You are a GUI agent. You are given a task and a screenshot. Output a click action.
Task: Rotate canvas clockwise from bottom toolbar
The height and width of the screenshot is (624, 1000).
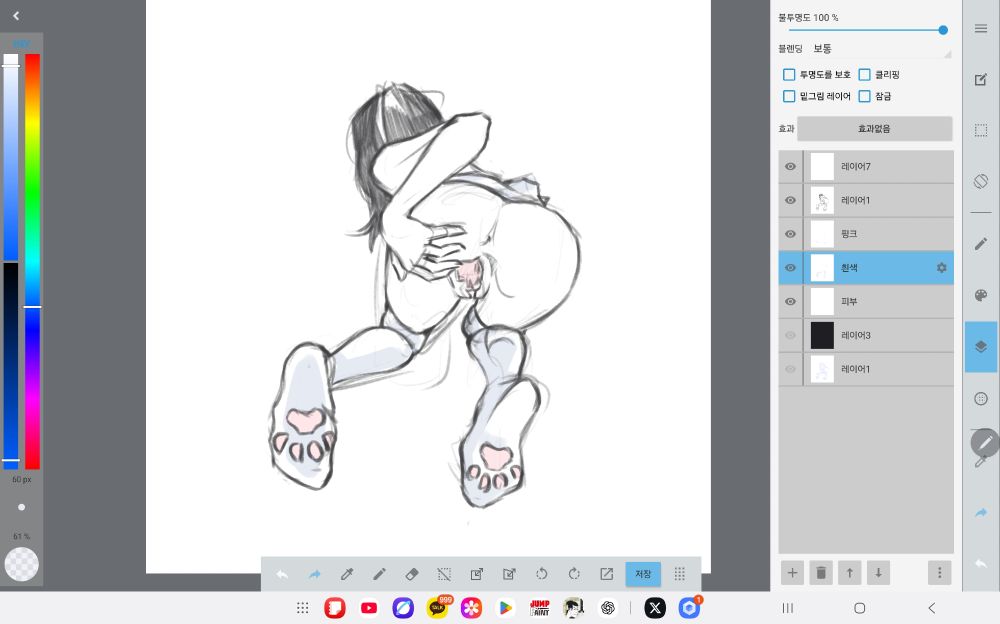coord(574,574)
